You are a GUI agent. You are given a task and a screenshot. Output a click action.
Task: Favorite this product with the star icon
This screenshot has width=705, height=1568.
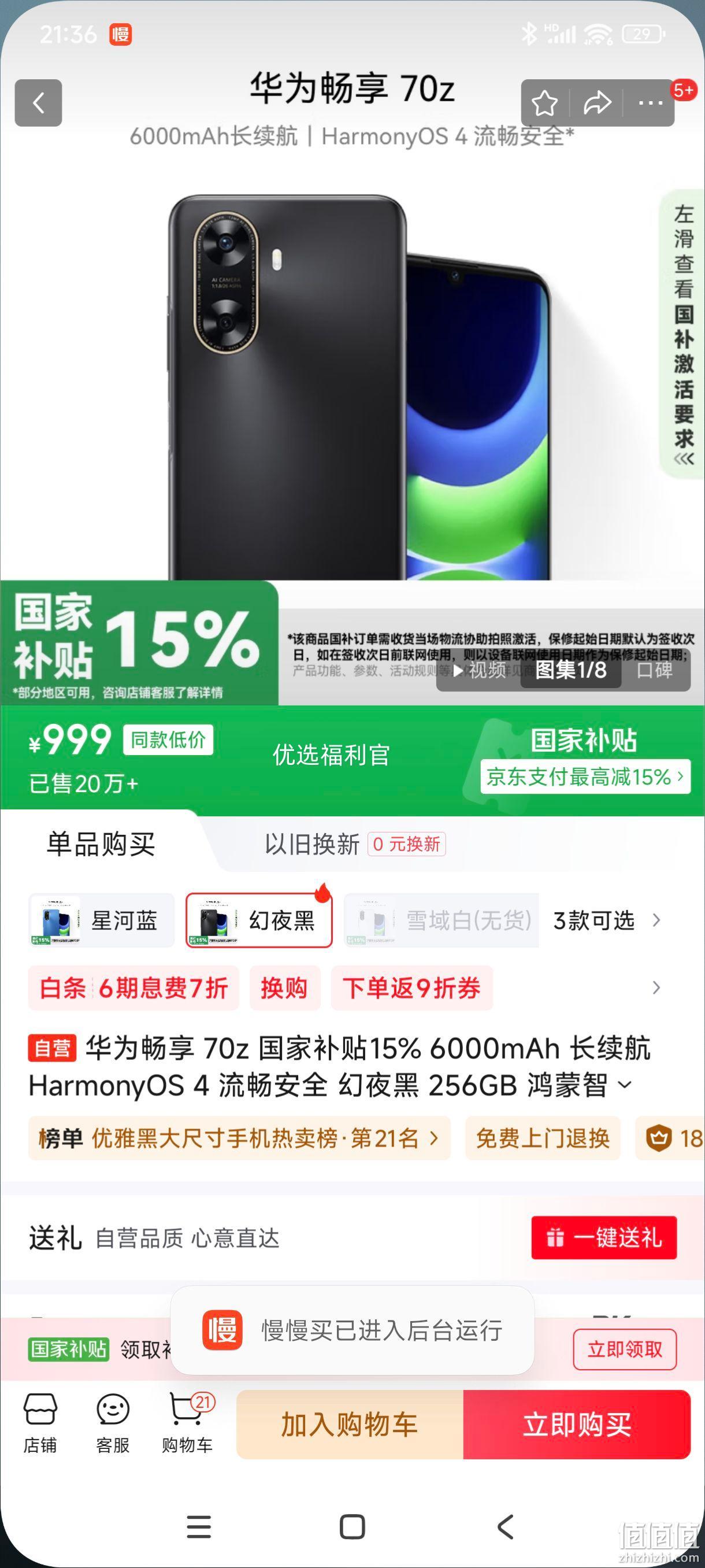click(x=544, y=103)
